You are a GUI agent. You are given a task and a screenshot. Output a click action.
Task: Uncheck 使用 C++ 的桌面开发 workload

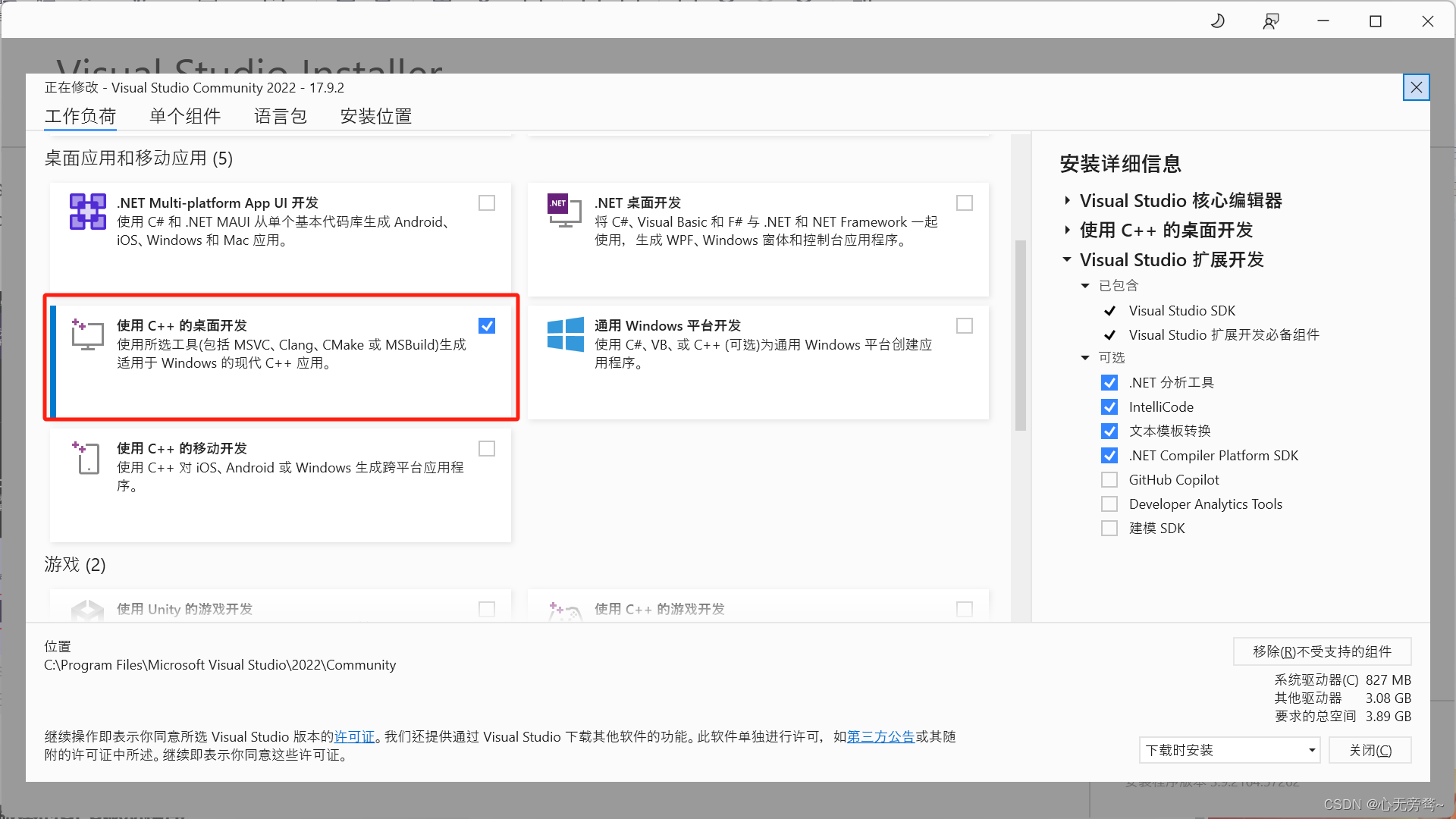(x=487, y=326)
